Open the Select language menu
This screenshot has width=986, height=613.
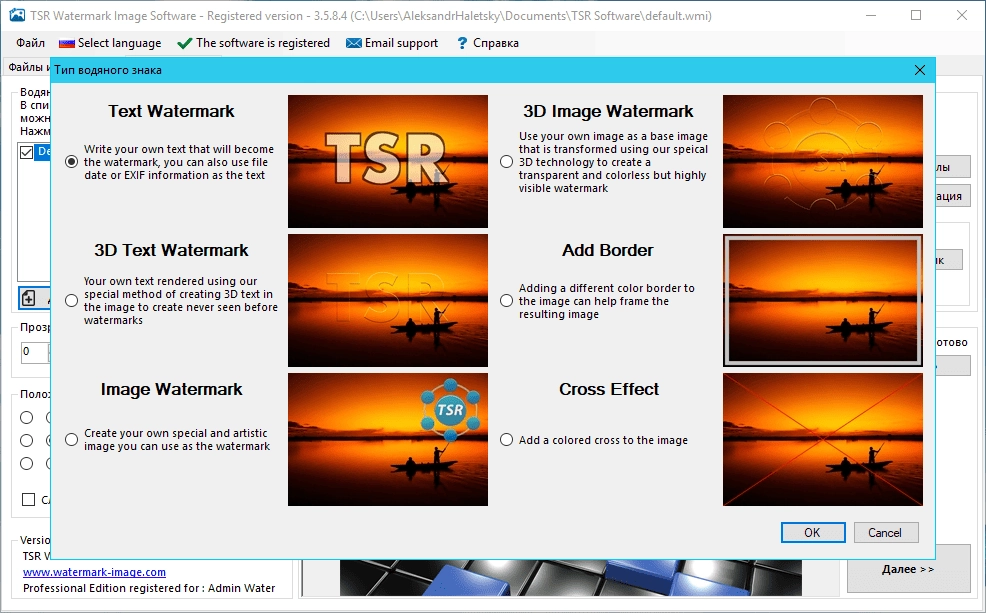pos(110,43)
